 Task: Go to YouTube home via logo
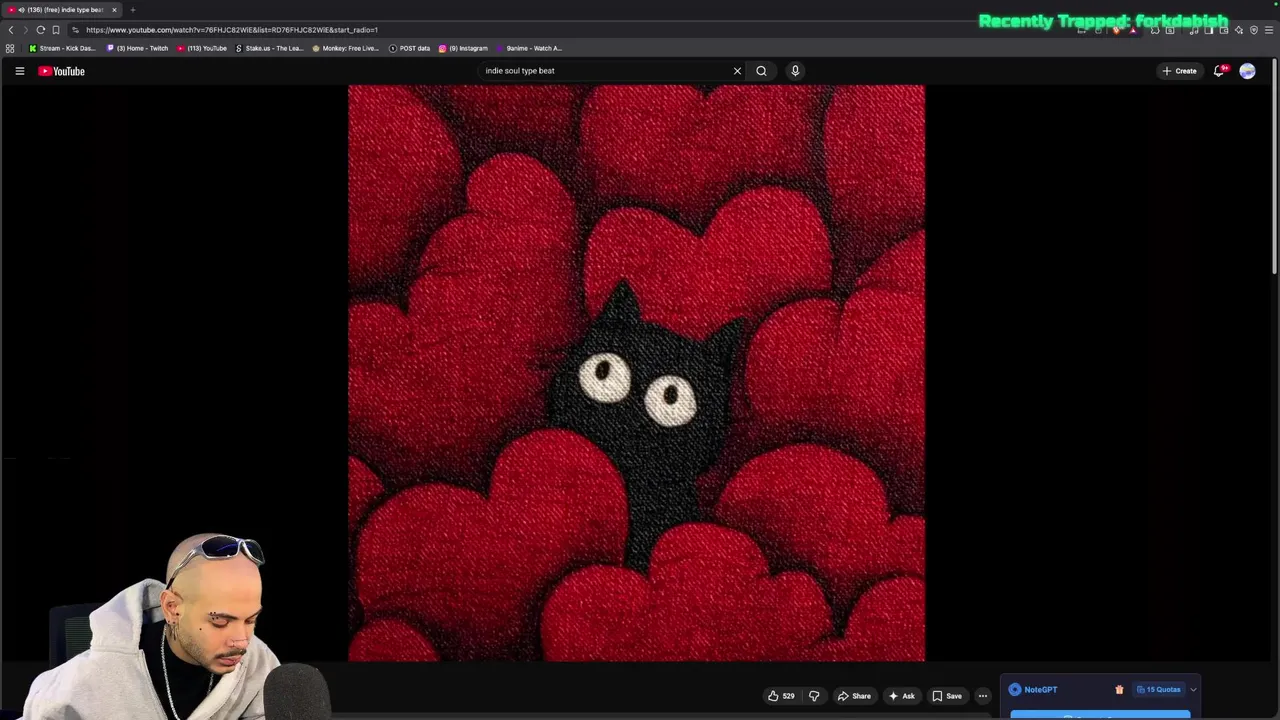pos(61,71)
